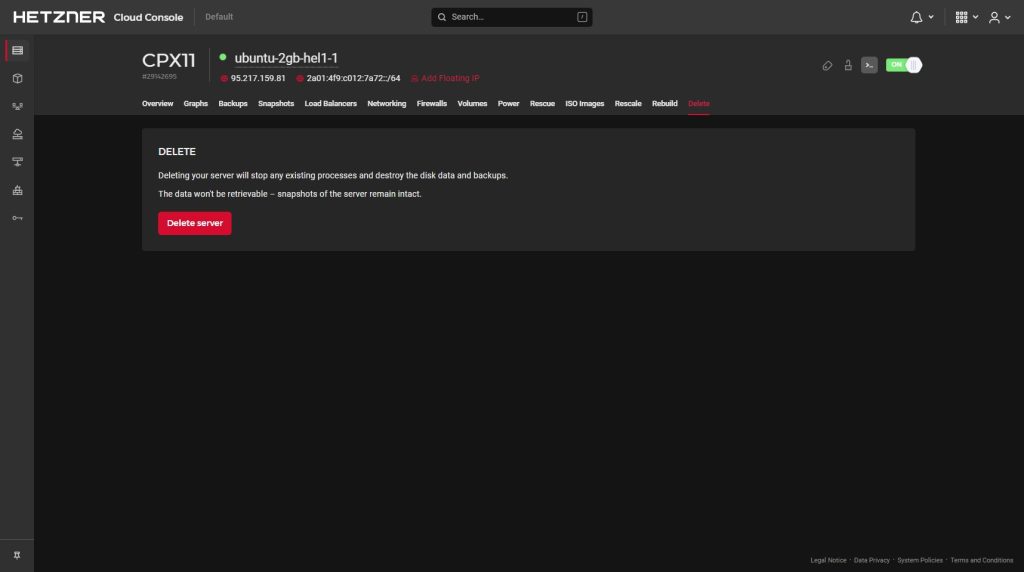The image size is (1024, 572).
Task: Open the Volumes cube icon in sidebar
Action: [x=17, y=78]
